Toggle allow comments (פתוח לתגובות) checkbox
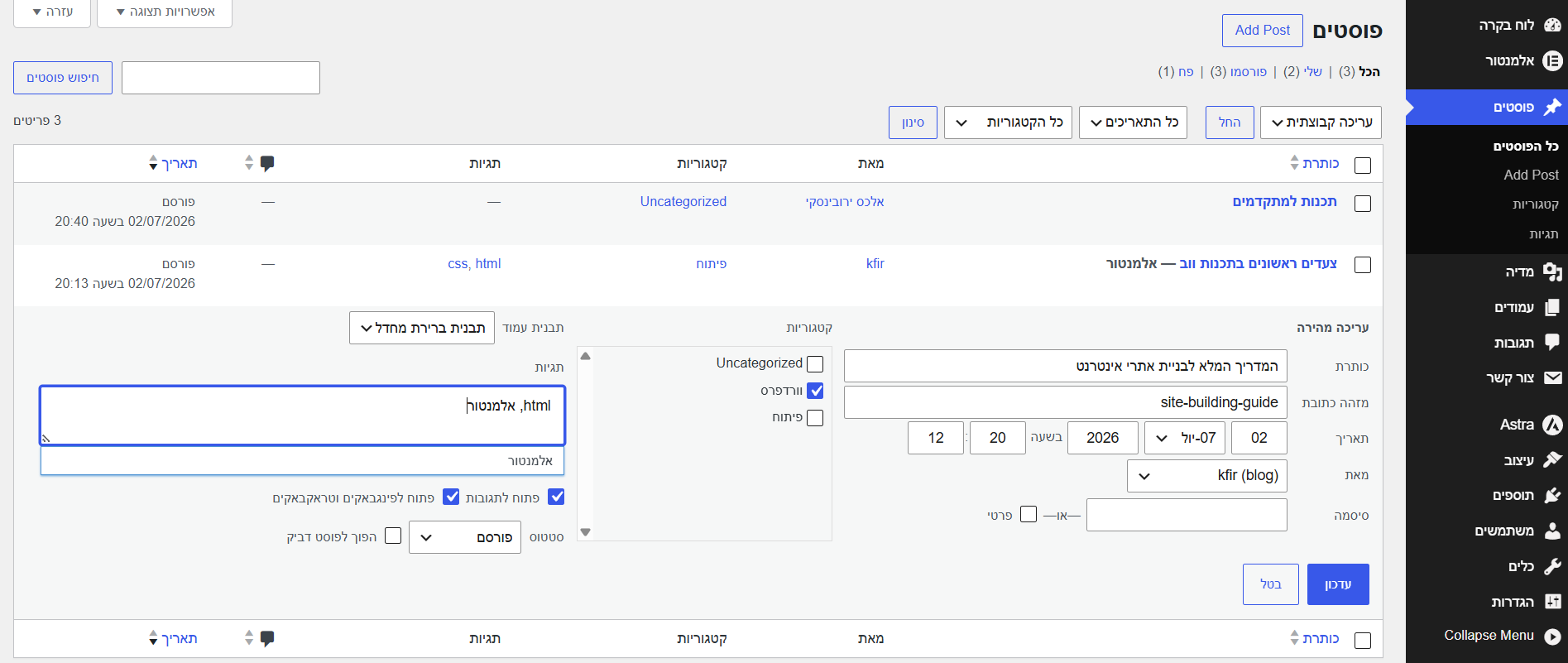Viewport: 1568px width, 663px height. click(x=556, y=497)
